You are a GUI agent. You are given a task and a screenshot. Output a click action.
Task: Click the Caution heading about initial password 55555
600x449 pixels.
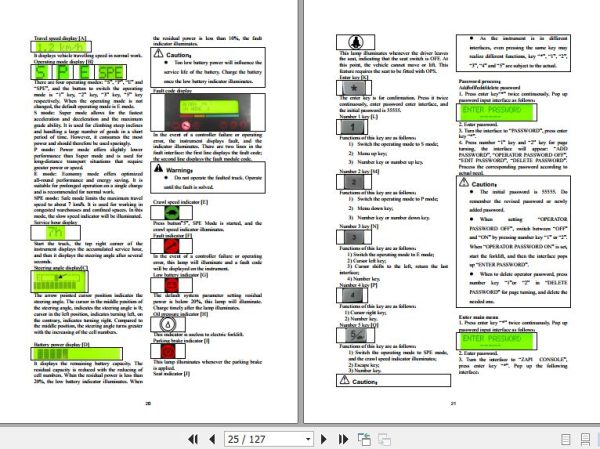coord(484,184)
